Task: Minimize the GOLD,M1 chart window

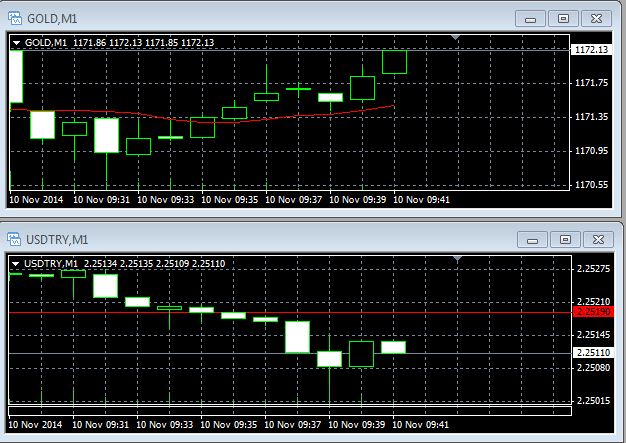Action: (x=530, y=18)
